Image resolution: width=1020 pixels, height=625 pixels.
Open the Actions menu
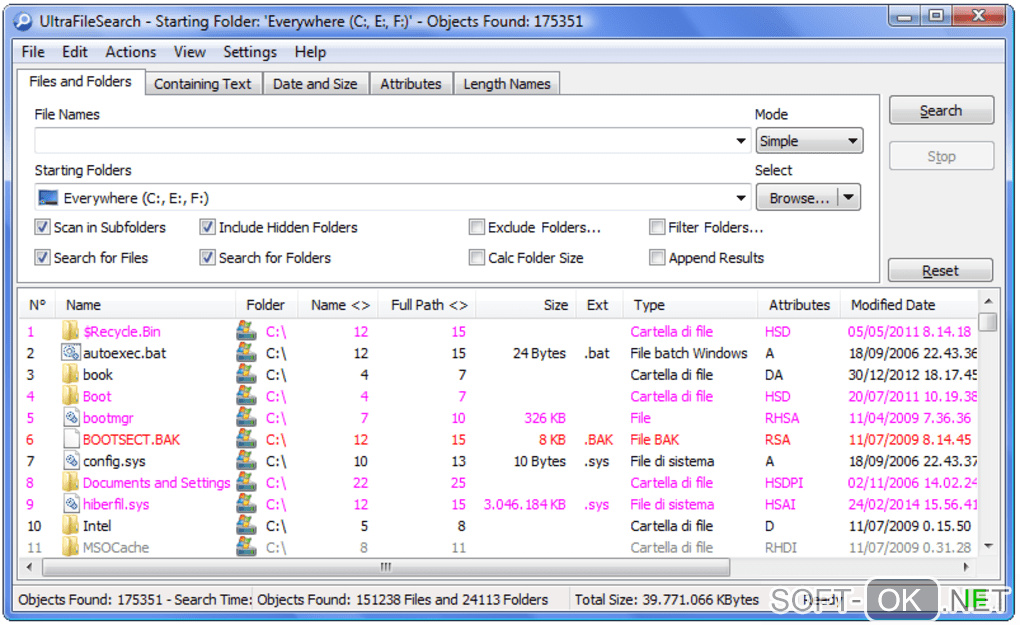131,52
